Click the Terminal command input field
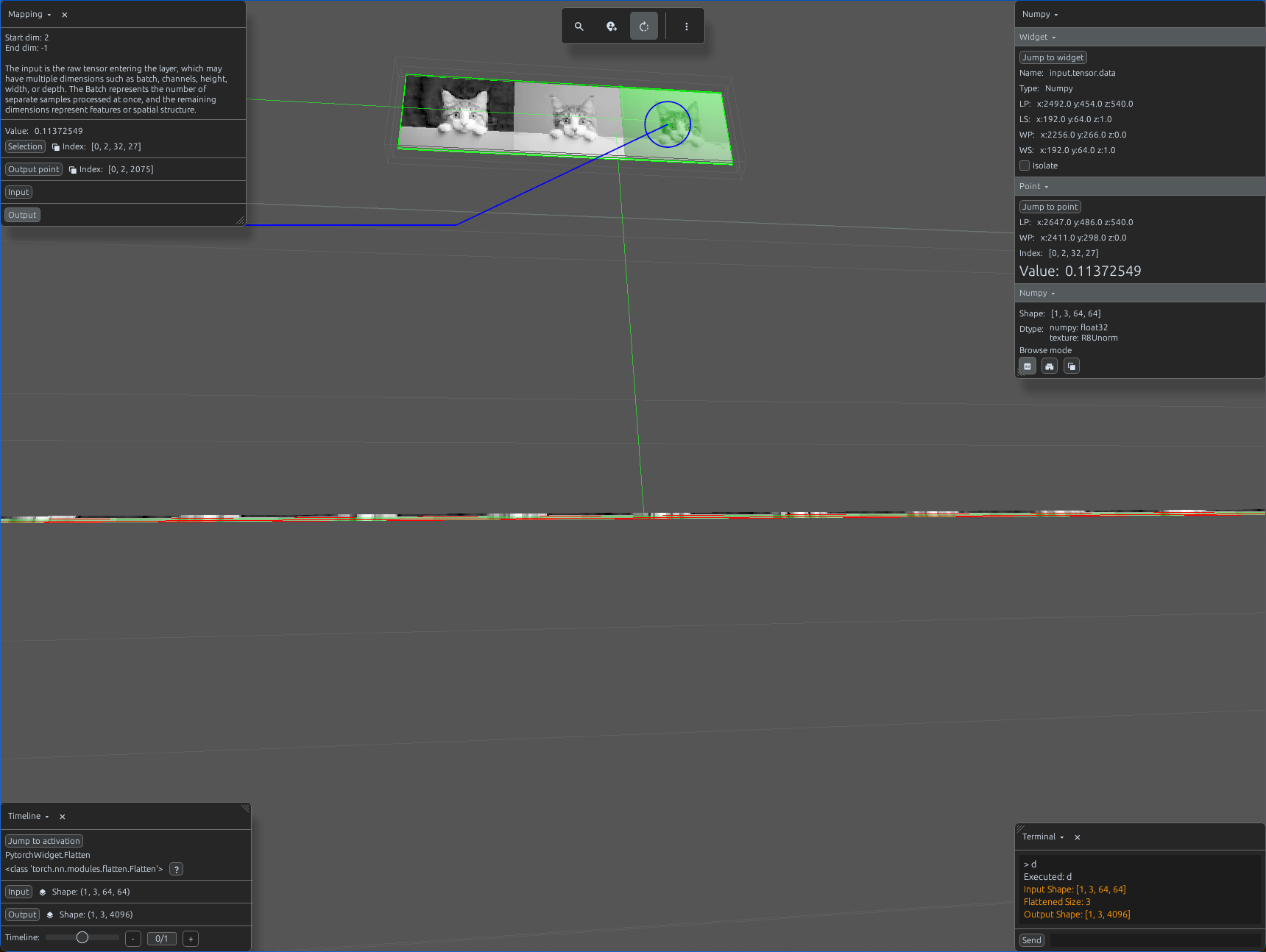 coord(1155,940)
